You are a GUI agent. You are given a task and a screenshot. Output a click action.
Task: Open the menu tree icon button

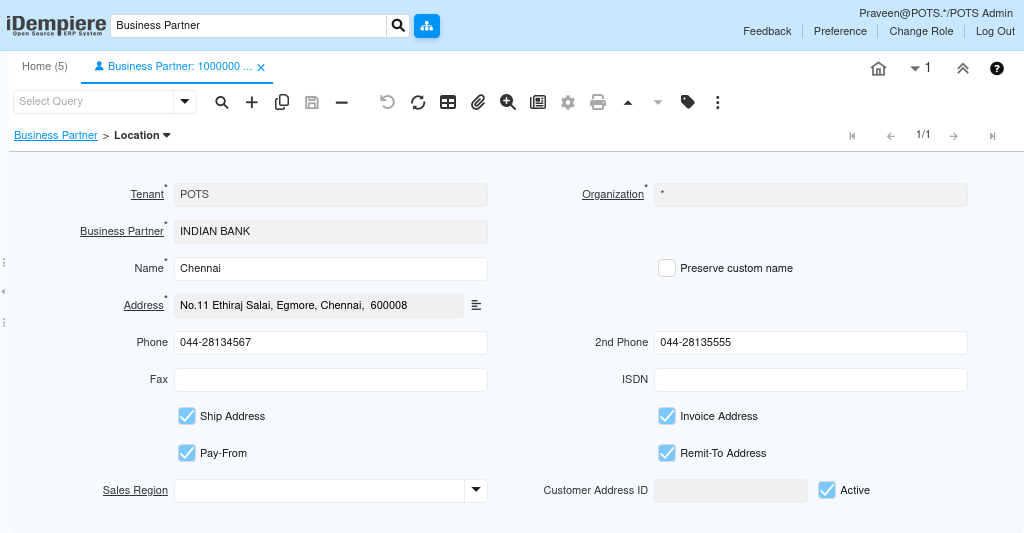tap(427, 25)
